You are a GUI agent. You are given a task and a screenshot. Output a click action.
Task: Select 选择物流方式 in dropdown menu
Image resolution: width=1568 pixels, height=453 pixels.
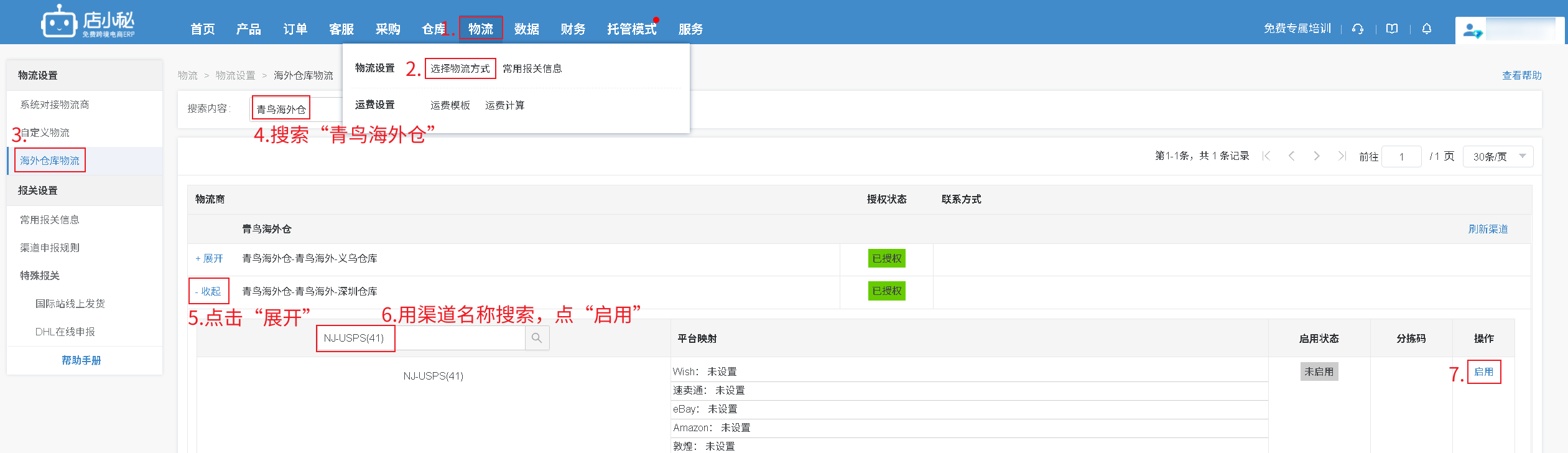[x=460, y=68]
